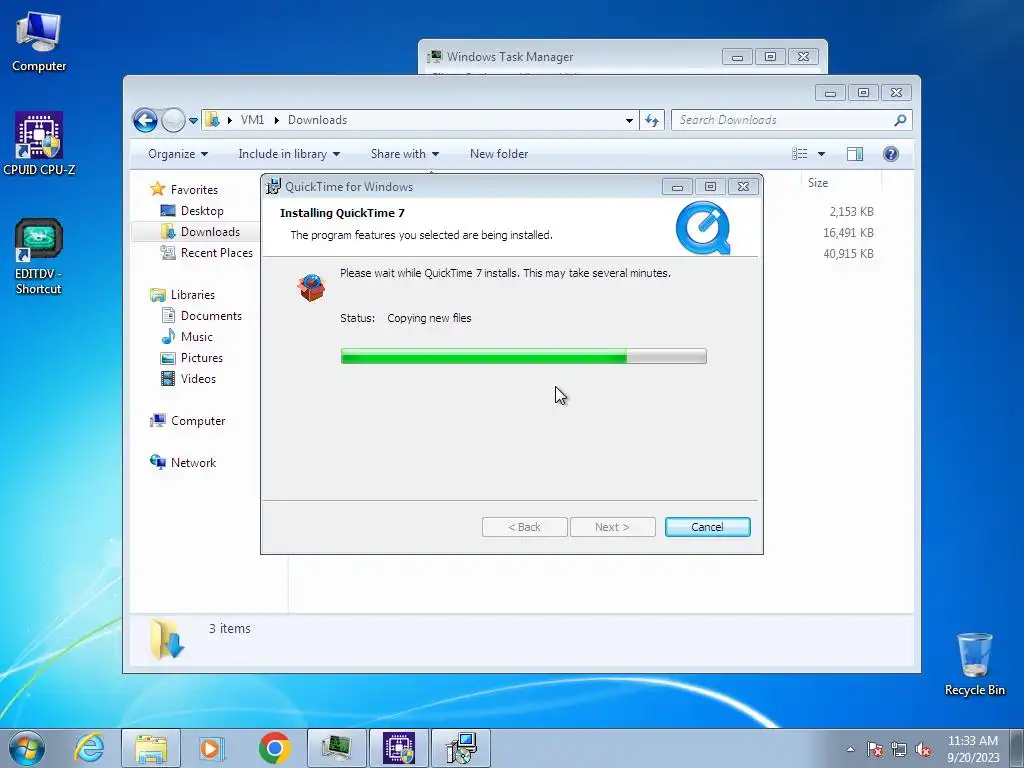Change the view icon button
1024x768 pixels.
point(800,154)
